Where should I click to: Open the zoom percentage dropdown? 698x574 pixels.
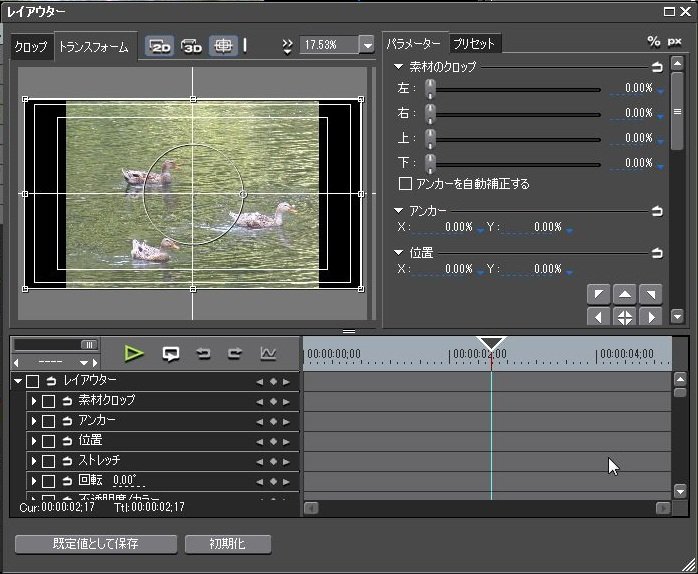coord(366,46)
